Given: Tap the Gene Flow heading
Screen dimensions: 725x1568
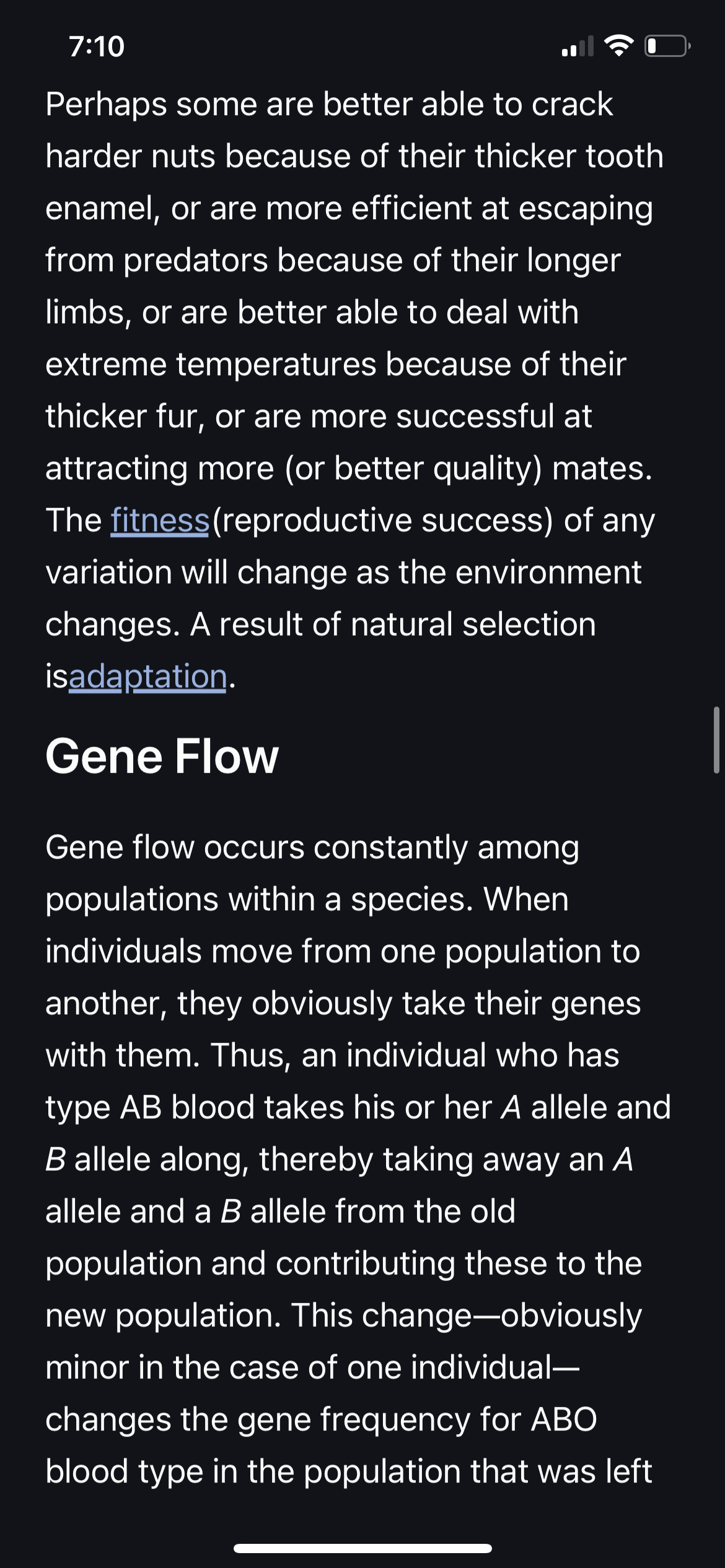Looking at the screenshot, I should (162, 756).
